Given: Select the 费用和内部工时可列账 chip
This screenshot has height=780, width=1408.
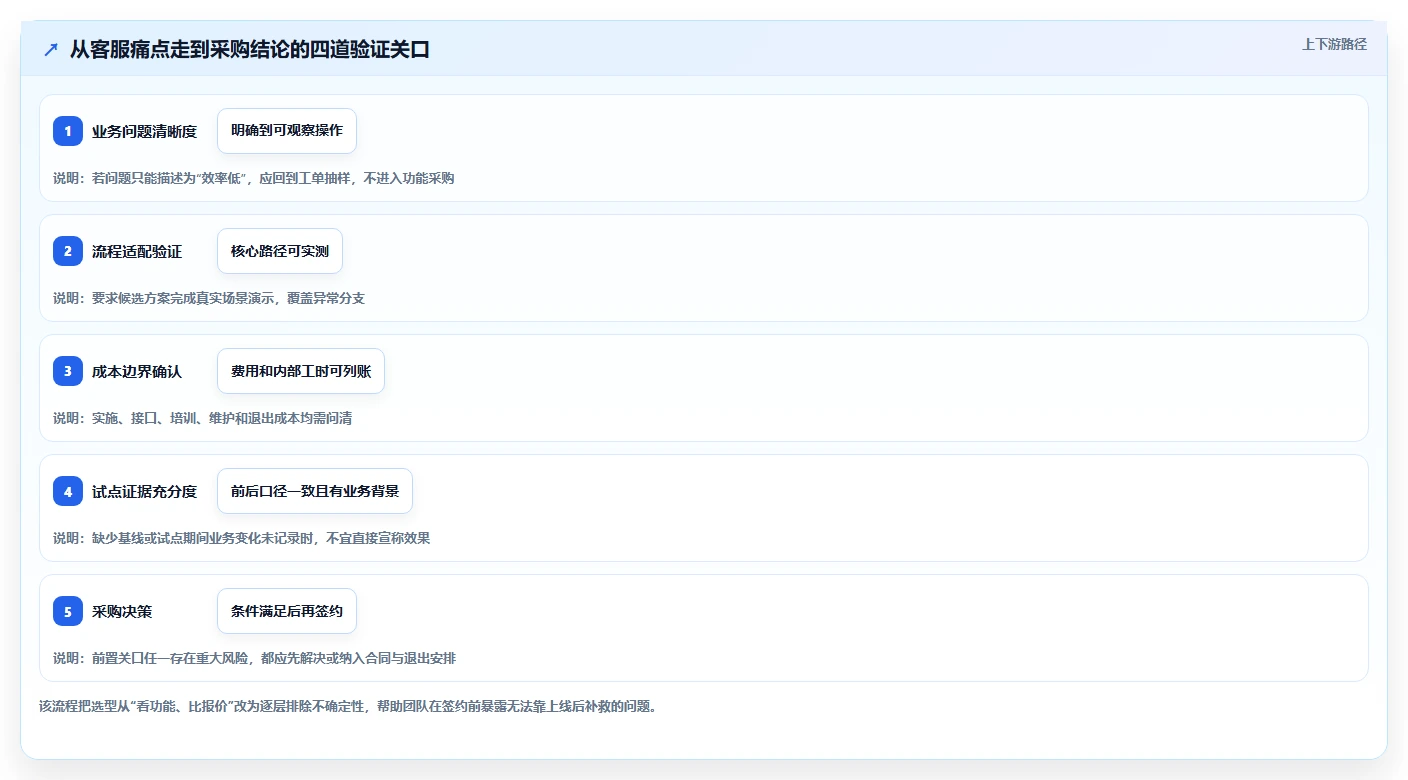Looking at the screenshot, I should (301, 371).
